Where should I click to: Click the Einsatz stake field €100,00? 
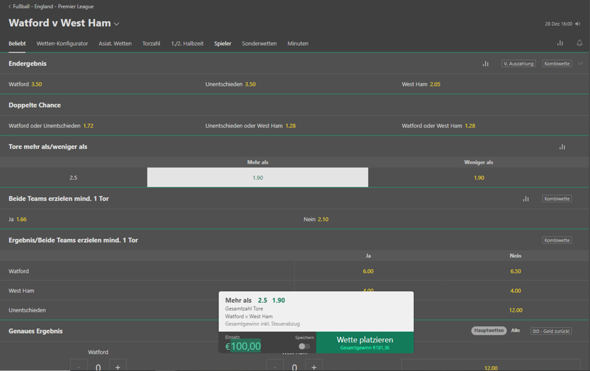tap(243, 346)
